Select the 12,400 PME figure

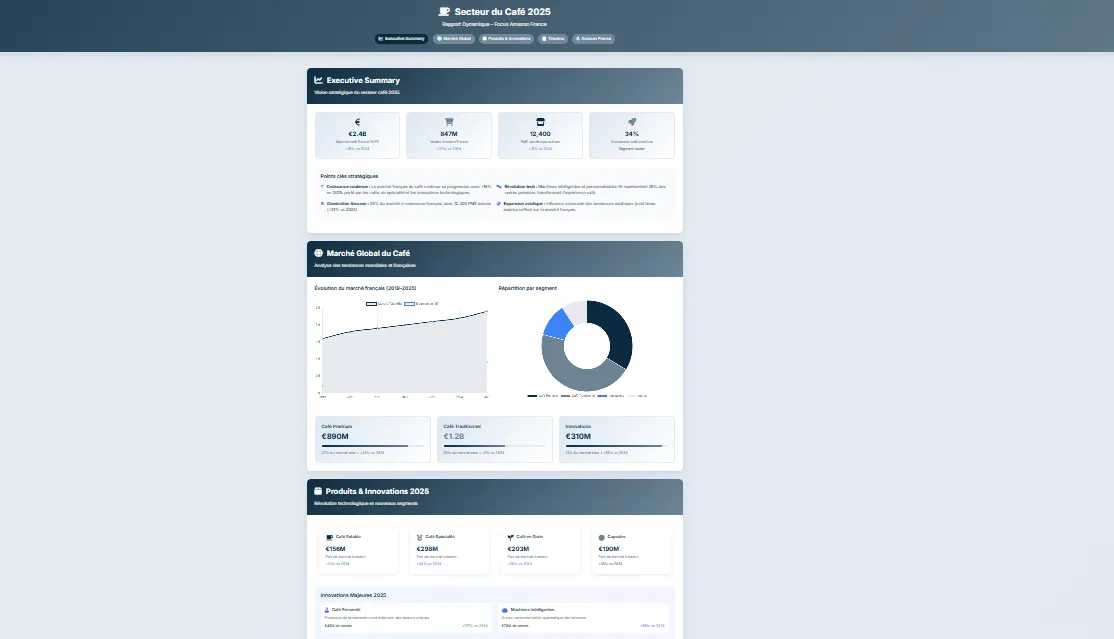pos(540,134)
